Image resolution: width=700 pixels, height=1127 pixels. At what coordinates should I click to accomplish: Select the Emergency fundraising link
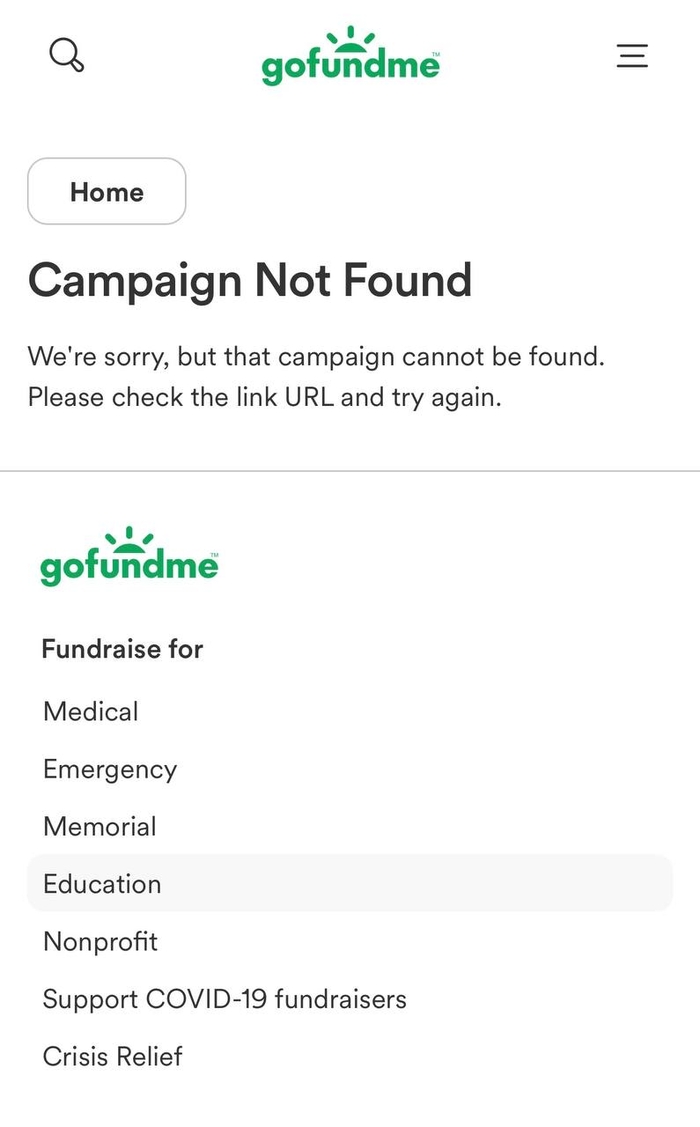point(110,769)
